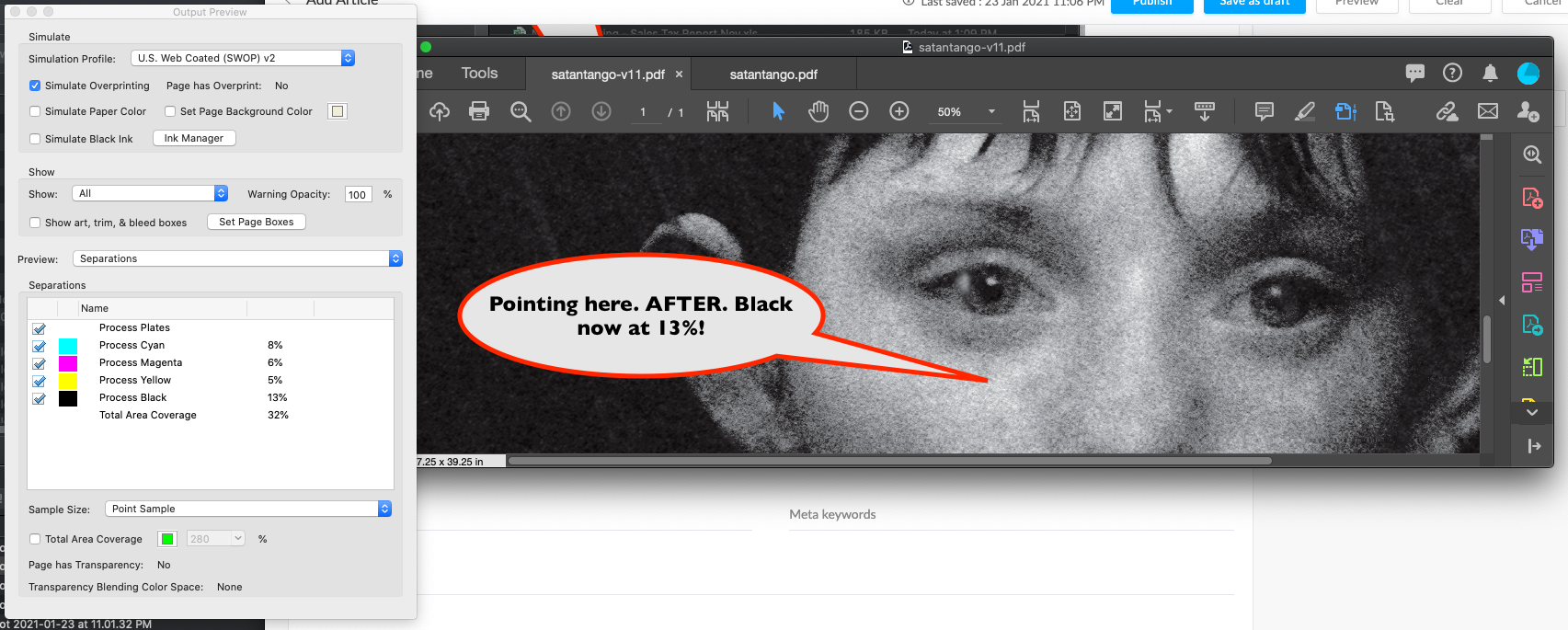
Task: Click the Process Yellow separation row
Action: coord(211,381)
